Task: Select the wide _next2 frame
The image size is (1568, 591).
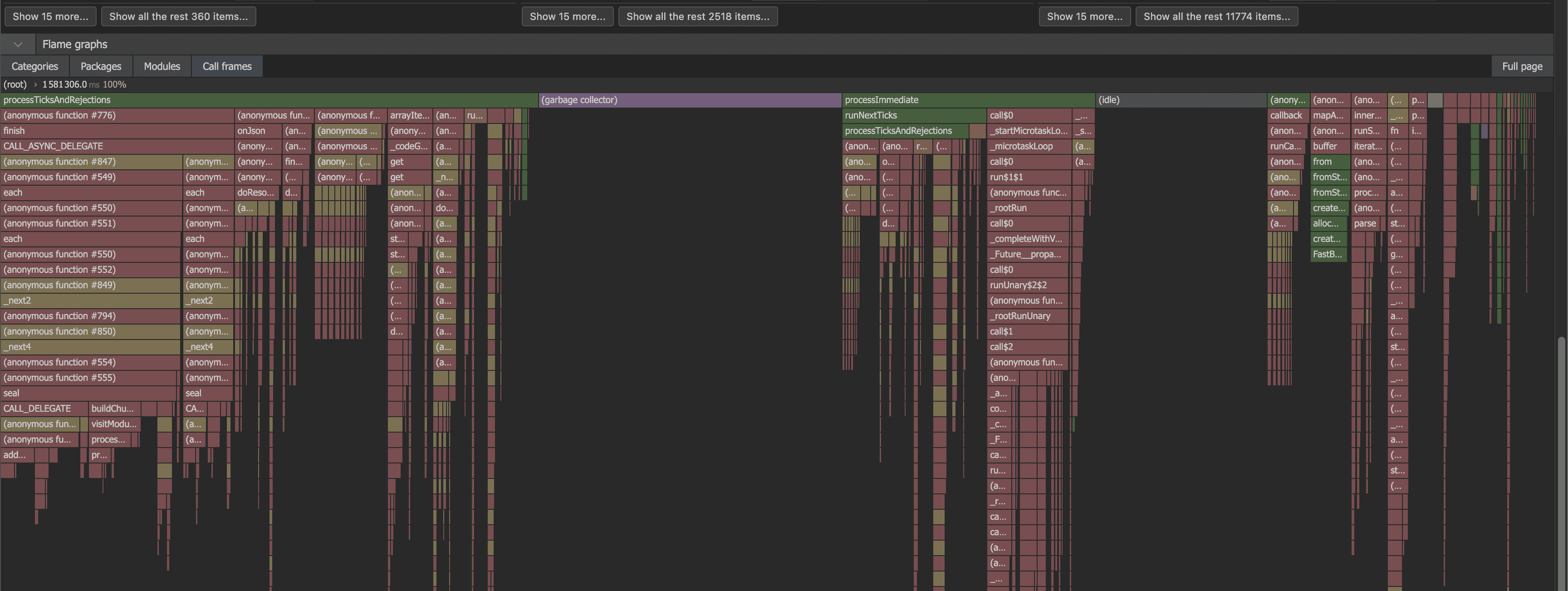Action: click(91, 300)
